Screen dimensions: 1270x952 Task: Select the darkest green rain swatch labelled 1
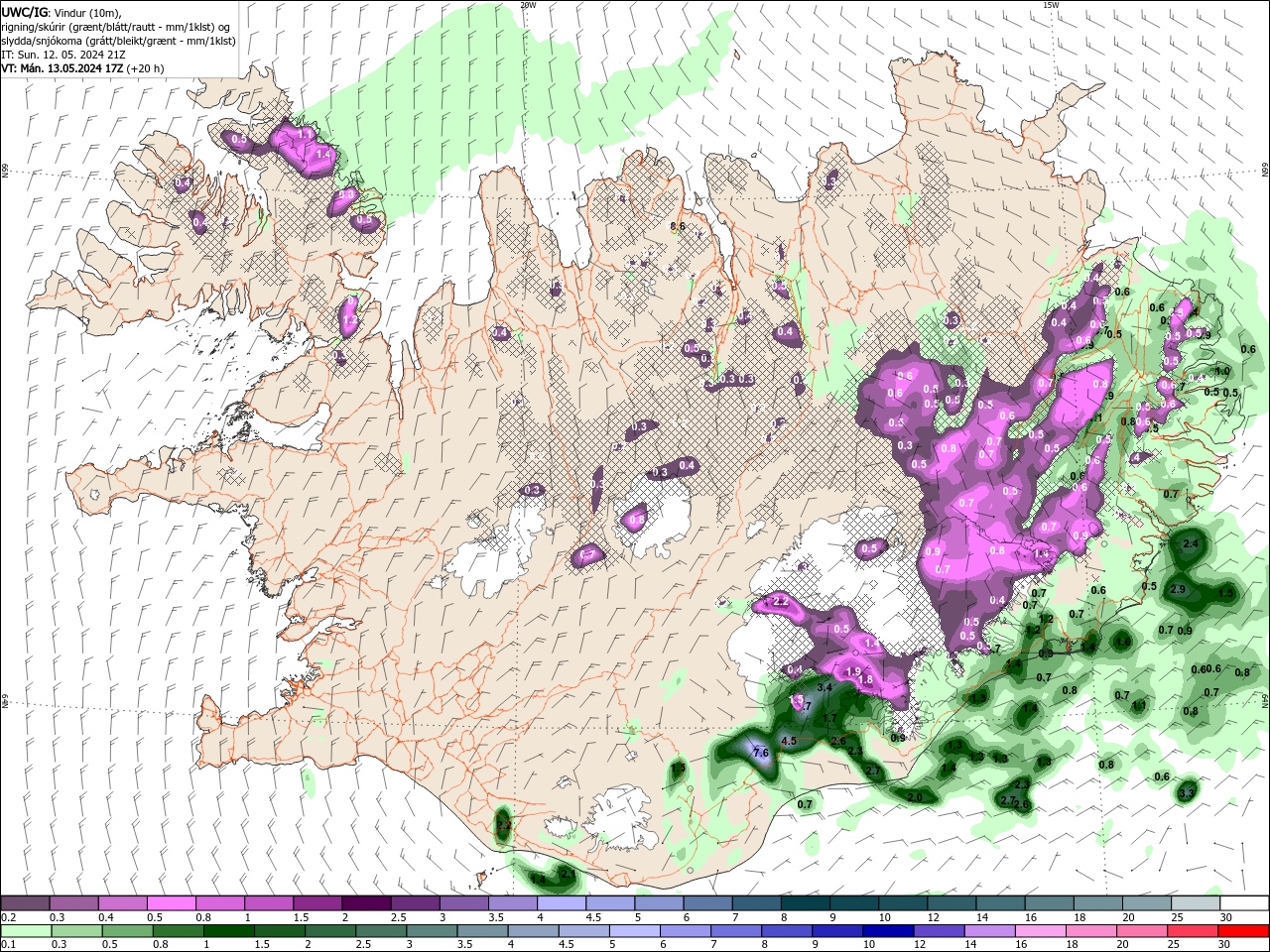point(228,931)
